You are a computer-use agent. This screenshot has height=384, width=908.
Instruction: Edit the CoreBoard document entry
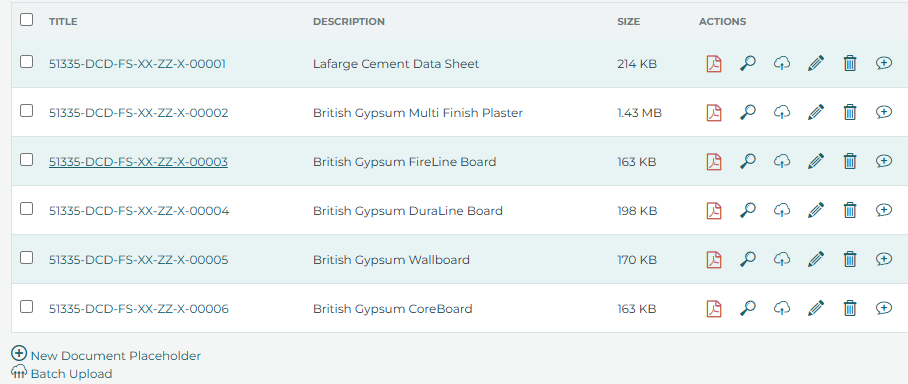pyautogui.click(x=815, y=308)
